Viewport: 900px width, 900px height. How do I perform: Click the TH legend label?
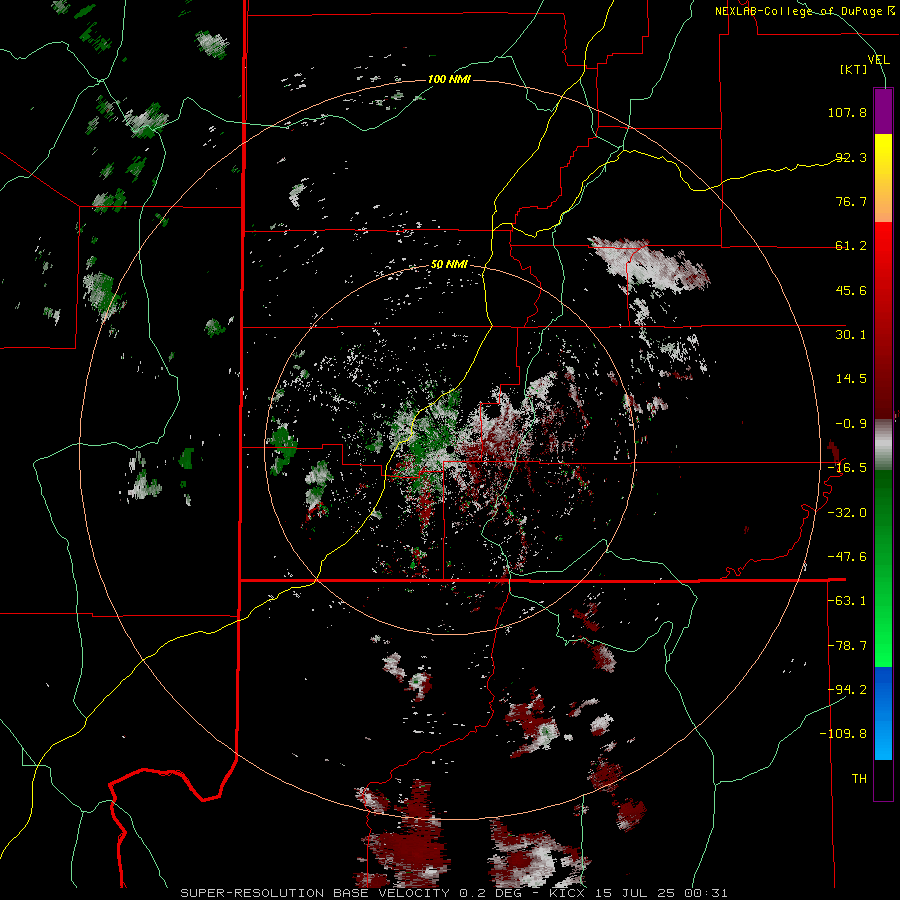[859, 779]
